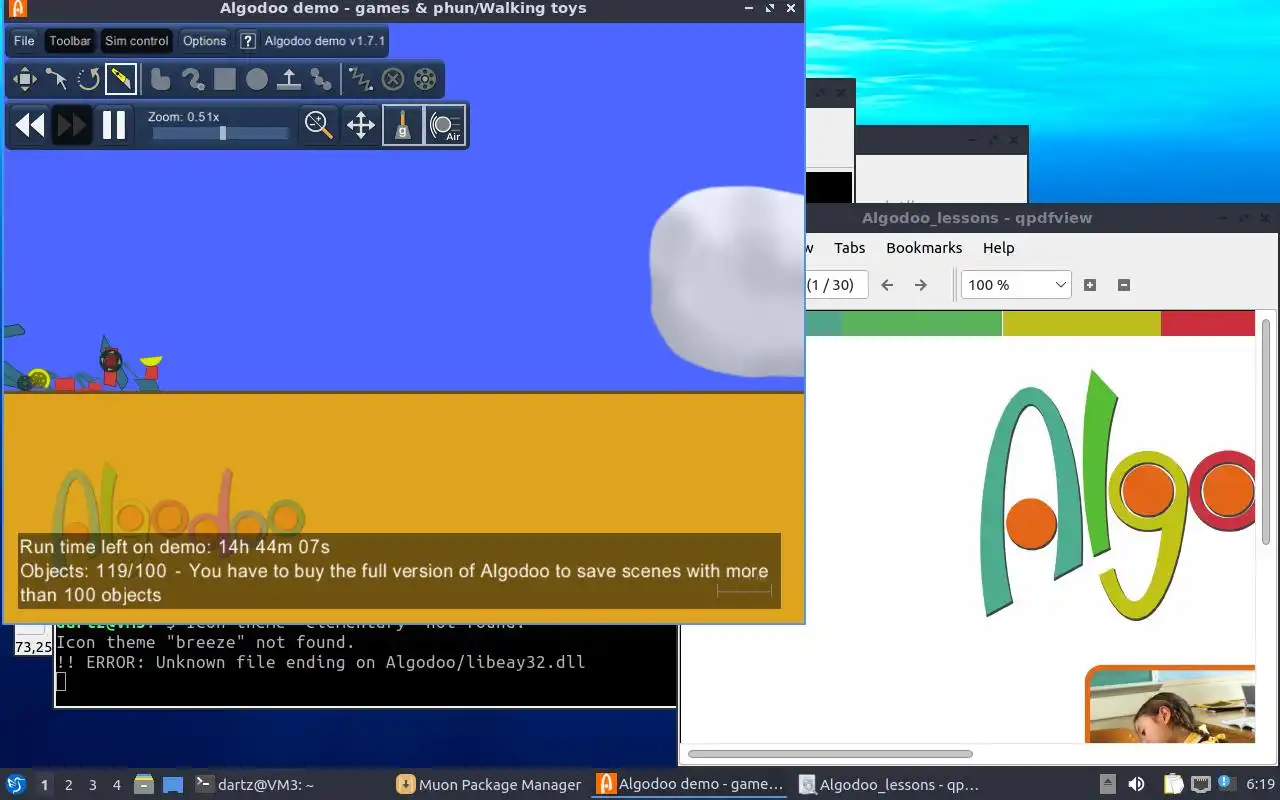Click the Zoom magnifier tool
Screen dimensions: 1280x800
318,125
